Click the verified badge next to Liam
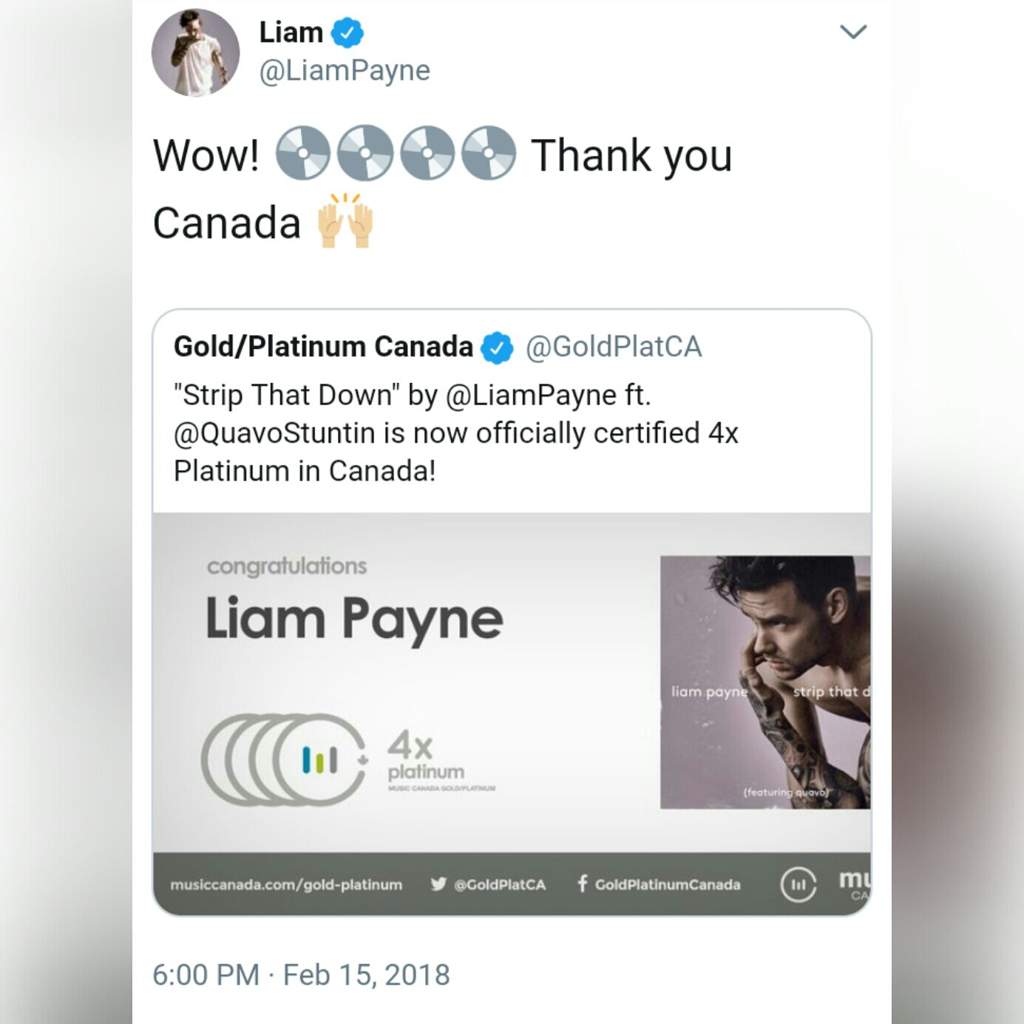 pos(347,33)
